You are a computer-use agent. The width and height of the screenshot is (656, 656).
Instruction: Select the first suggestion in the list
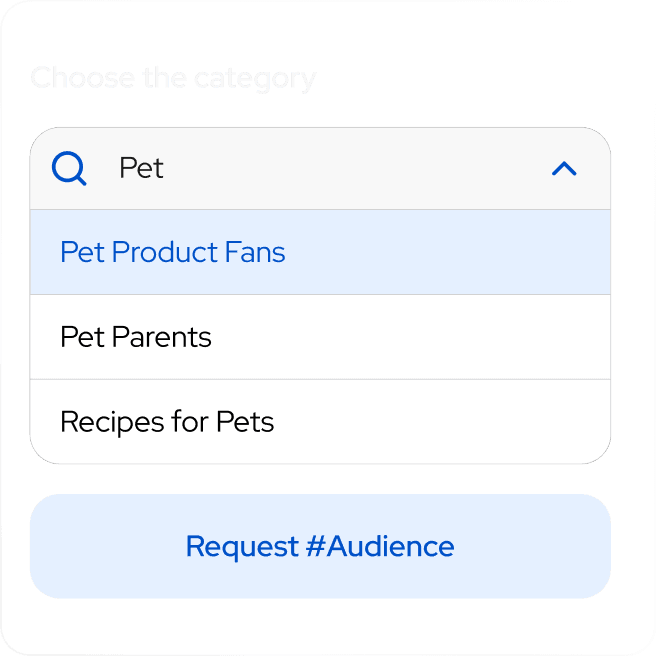click(320, 253)
